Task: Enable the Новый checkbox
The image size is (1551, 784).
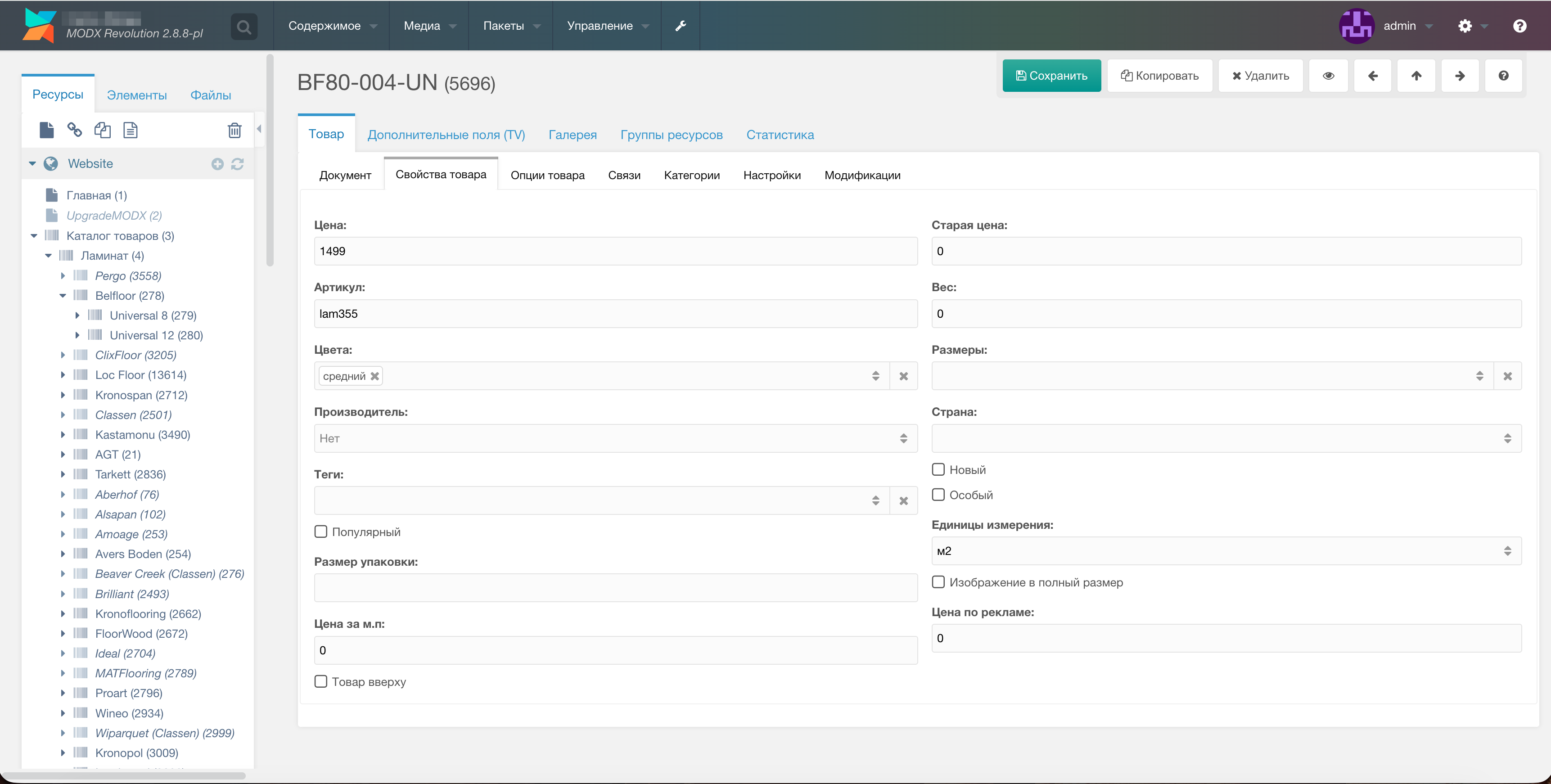Action: pyautogui.click(x=938, y=470)
